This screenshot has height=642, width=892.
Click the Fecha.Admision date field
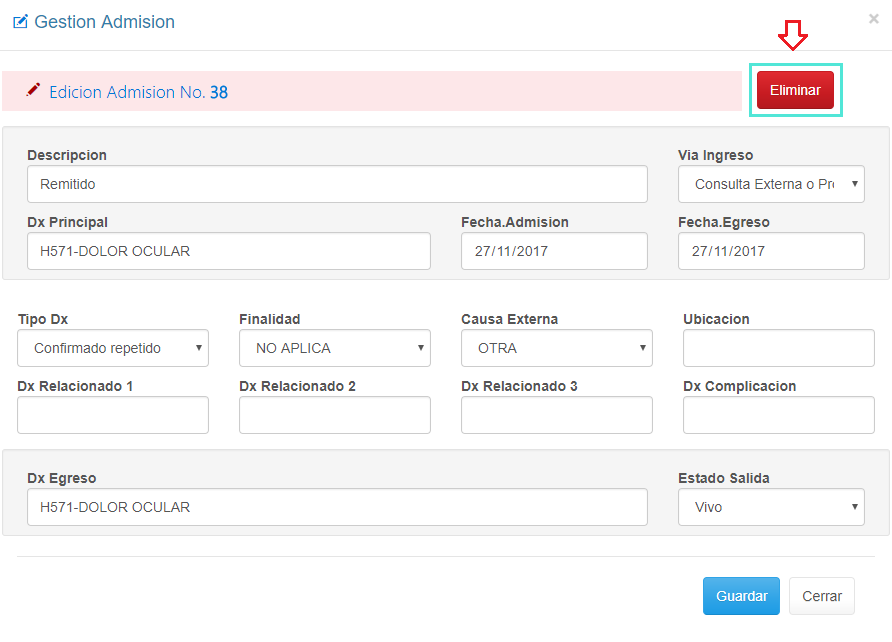coord(554,251)
